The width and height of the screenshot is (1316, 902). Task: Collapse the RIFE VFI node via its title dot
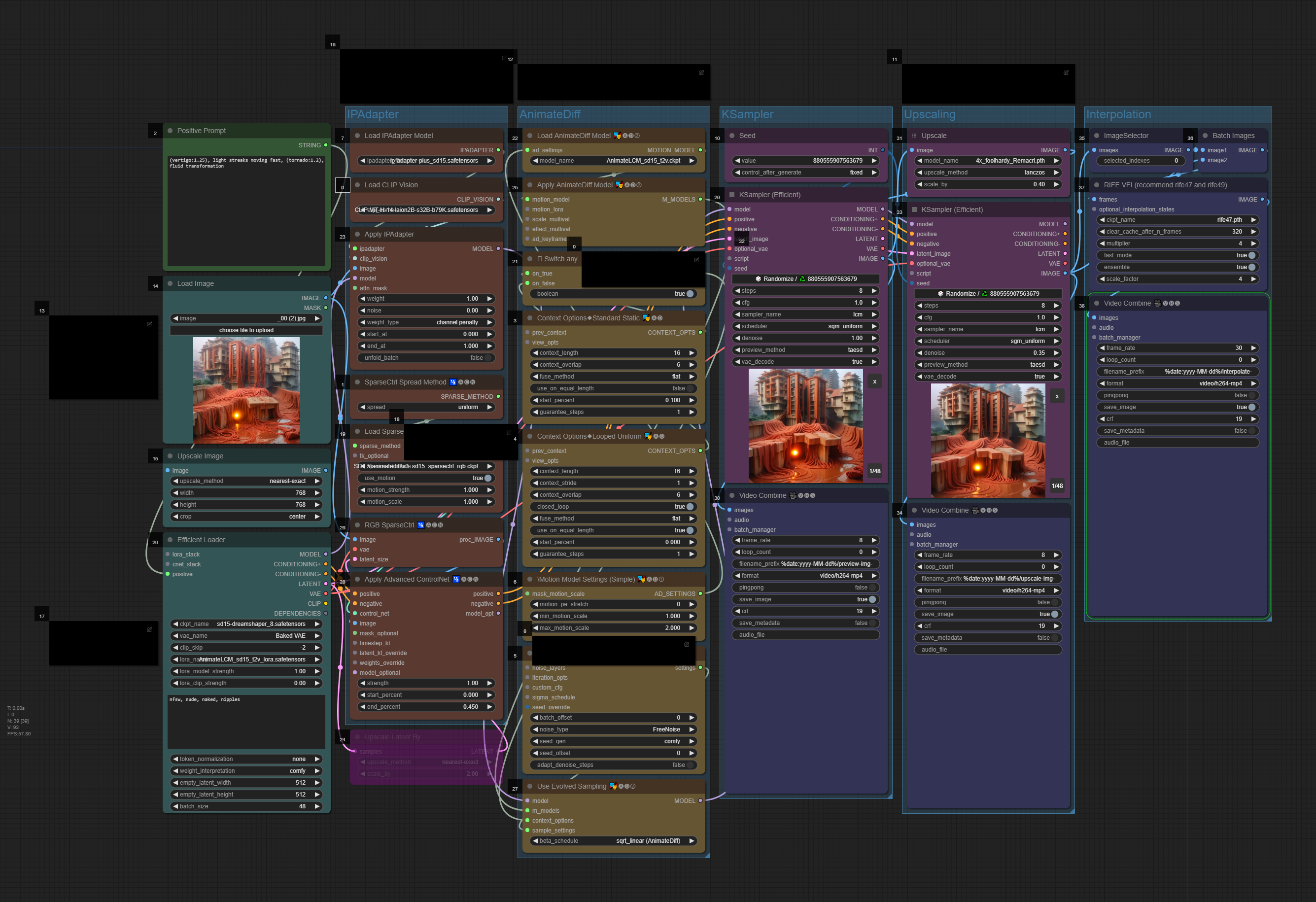tap(1096, 185)
